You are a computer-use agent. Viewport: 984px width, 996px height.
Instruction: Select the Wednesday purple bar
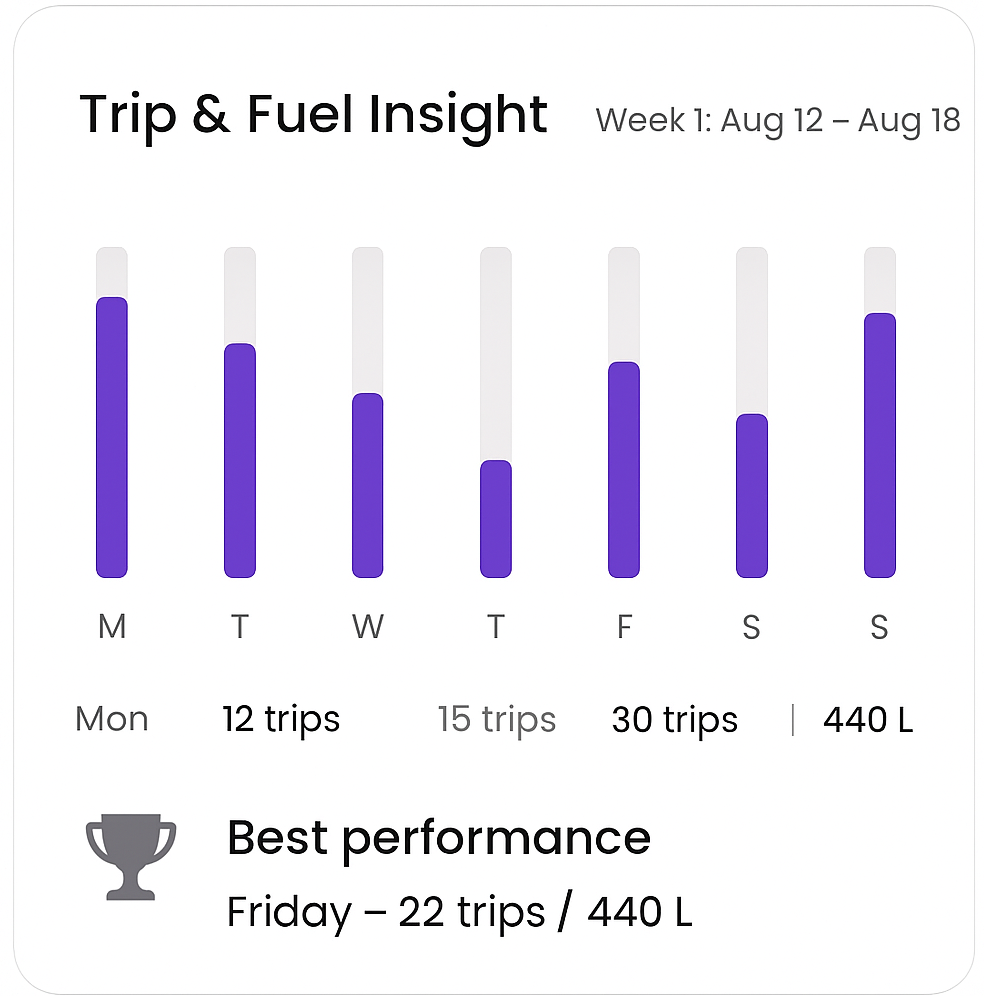click(368, 485)
